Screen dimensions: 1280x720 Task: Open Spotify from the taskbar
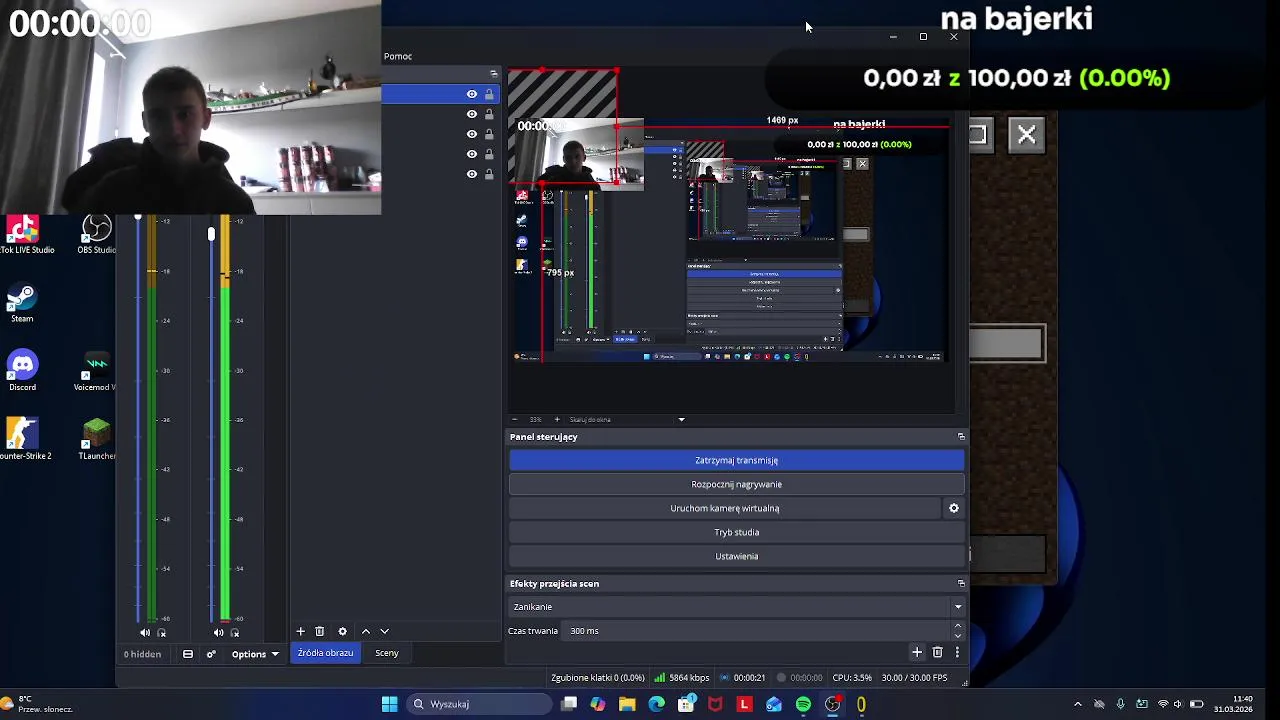(803, 704)
